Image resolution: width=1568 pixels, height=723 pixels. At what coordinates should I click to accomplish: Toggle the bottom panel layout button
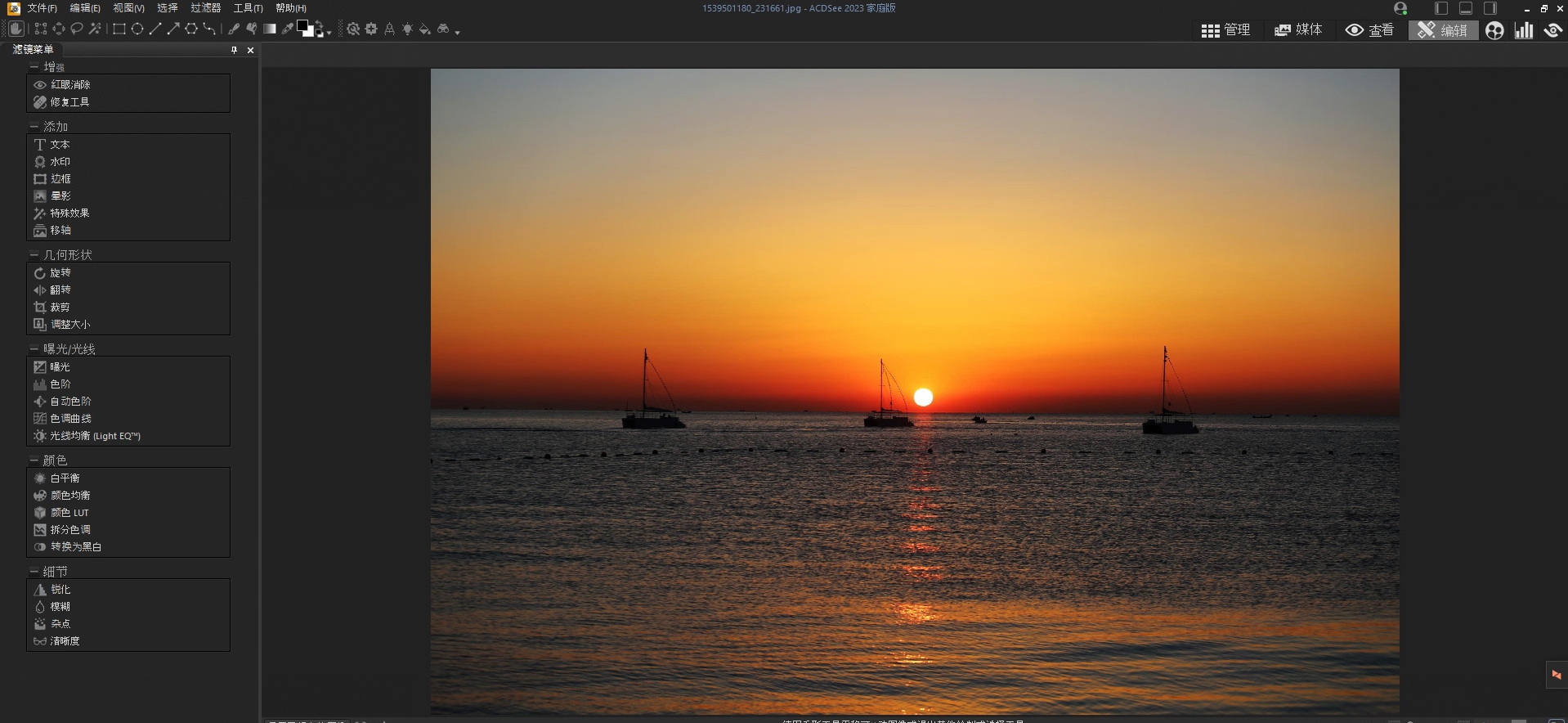(x=1466, y=8)
